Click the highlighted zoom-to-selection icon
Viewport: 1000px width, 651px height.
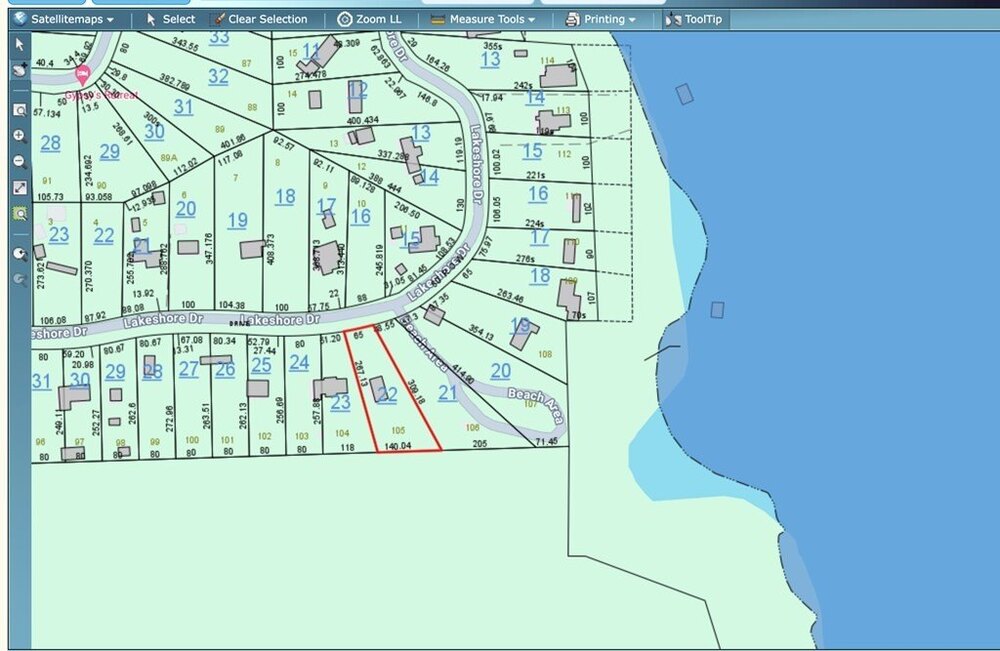click(19, 213)
